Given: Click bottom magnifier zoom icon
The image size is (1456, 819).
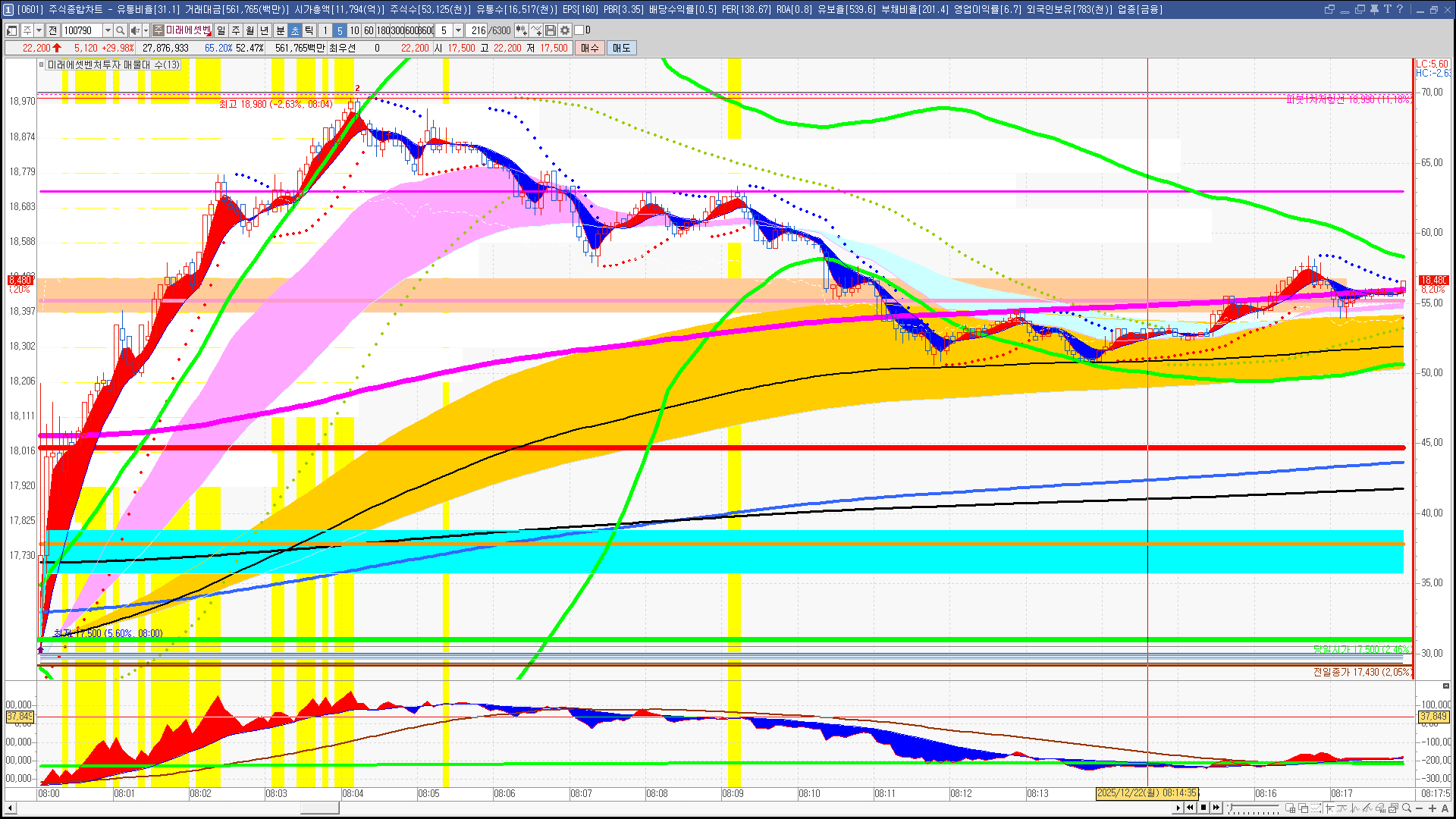Looking at the screenshot, I should tap(1407, 808).
